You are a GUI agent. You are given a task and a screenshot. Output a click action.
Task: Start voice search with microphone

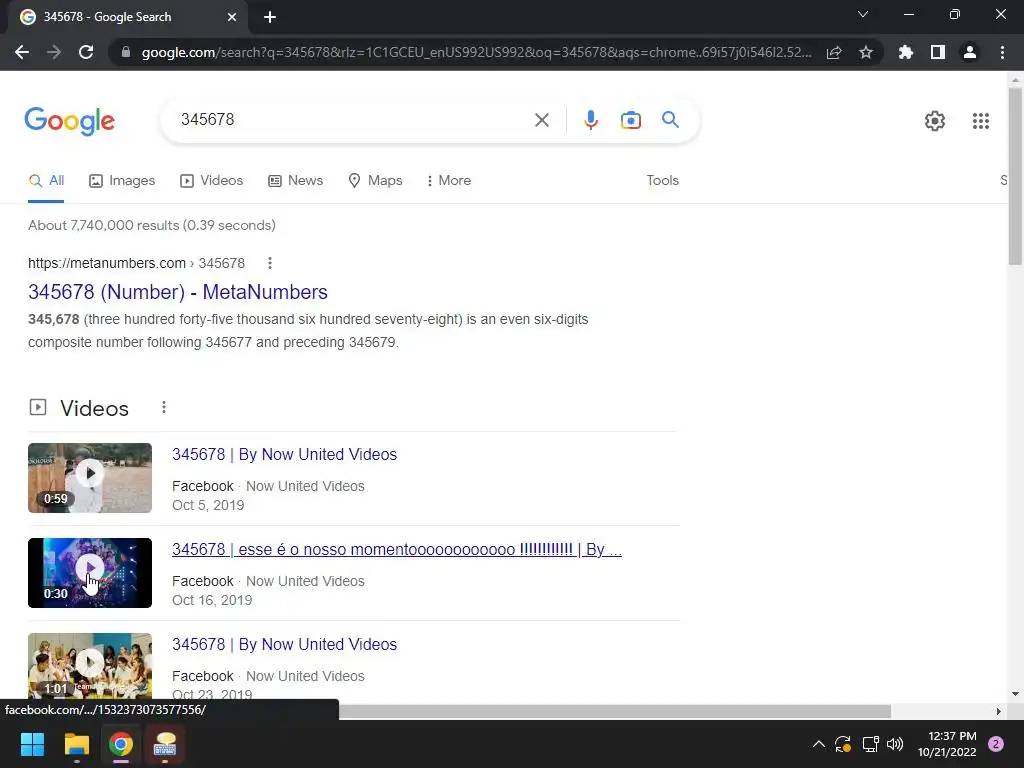point(591,120)
